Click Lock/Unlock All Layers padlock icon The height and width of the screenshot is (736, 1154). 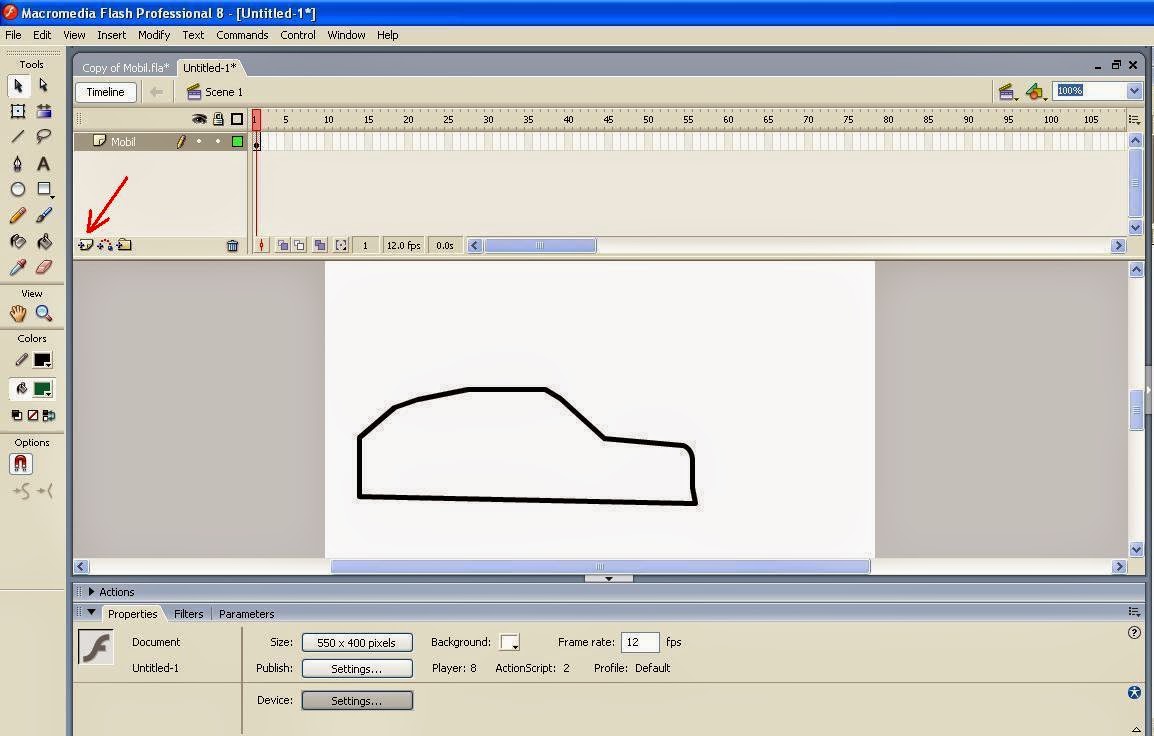coord(219,118)
